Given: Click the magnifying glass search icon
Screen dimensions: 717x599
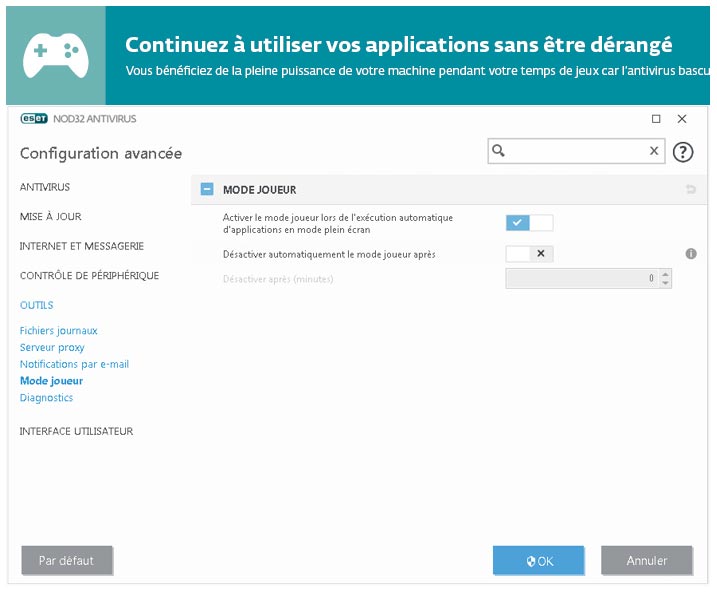Looking at the screenshot, I should [499, 151].
